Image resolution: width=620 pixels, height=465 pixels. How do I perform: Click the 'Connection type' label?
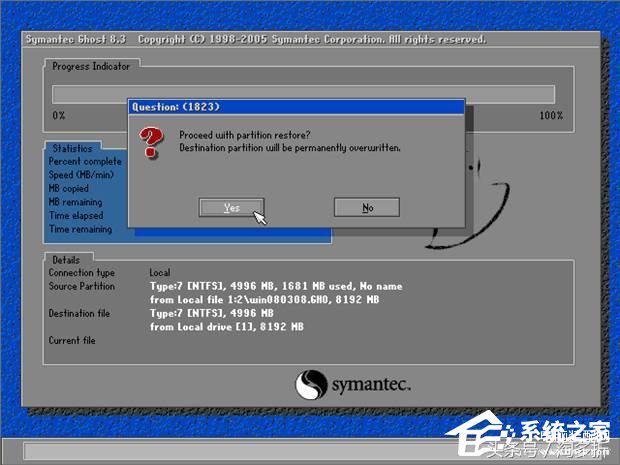[81, 272]
